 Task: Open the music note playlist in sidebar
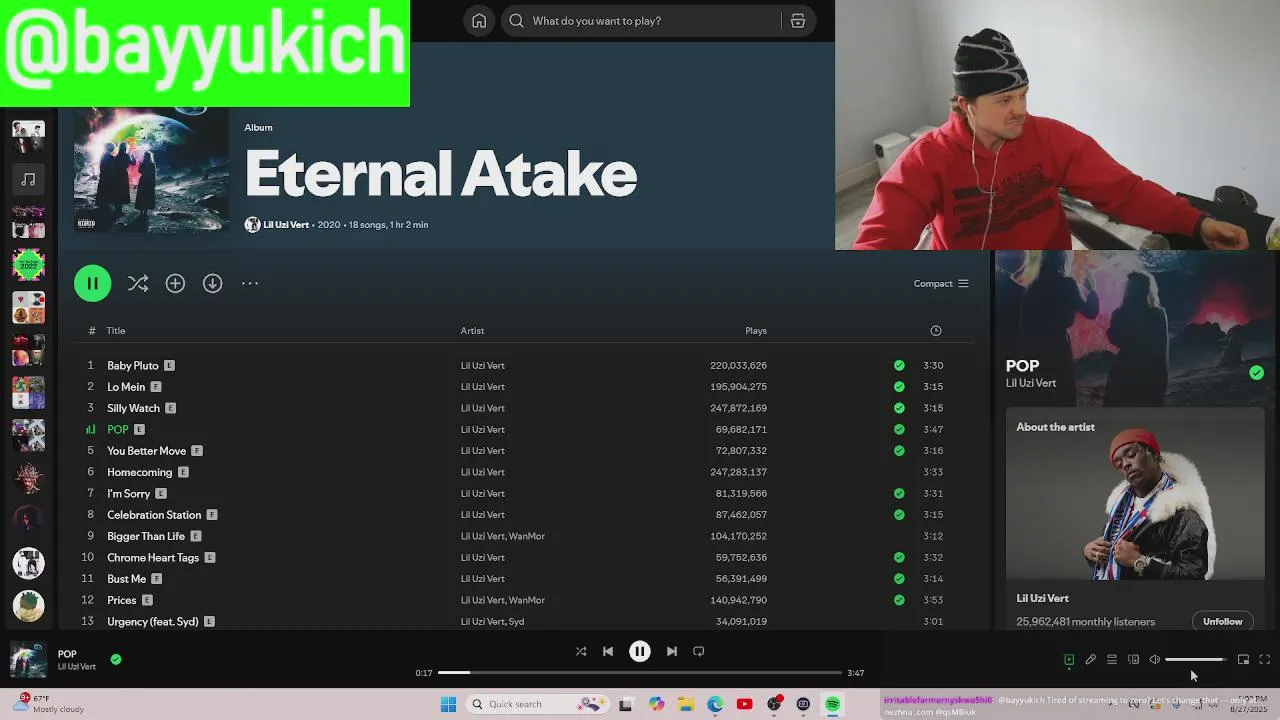coord(28,180)
